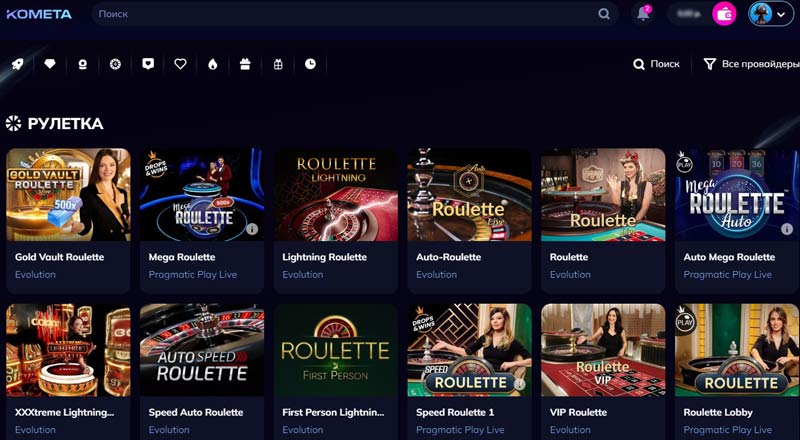Expand the user avatar dropdown

[x=771, y=14]
